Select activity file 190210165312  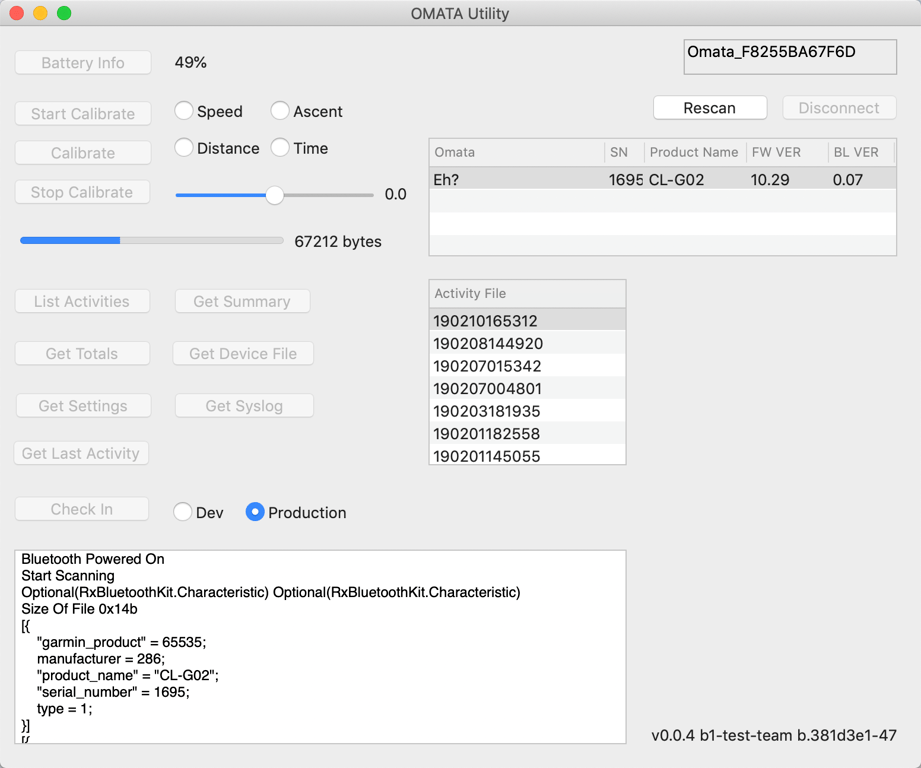pos(527,321)
